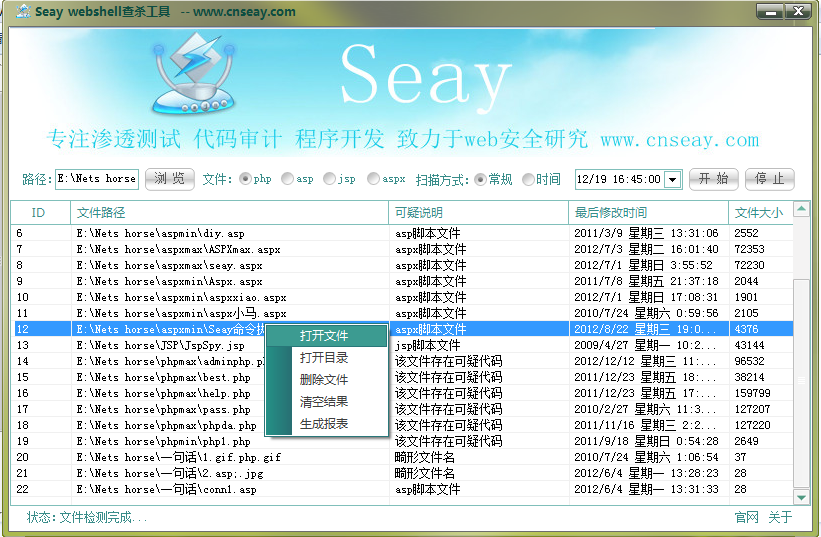Click the results list scroll down arrow
The height and width of the screenshot is (537, 821).
[801, 497]
